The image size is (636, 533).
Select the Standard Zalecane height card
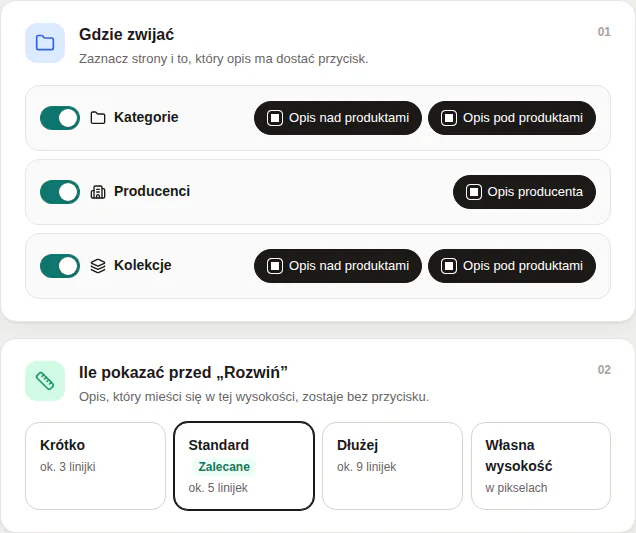tap(244, 466)
